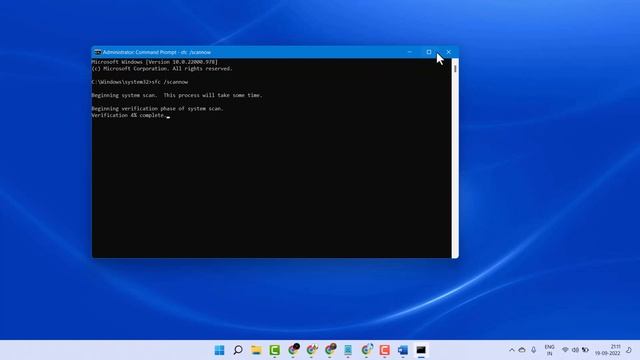Click the microphone tray icon
Screen dimensions: 640x360
[x=533, y=350]
